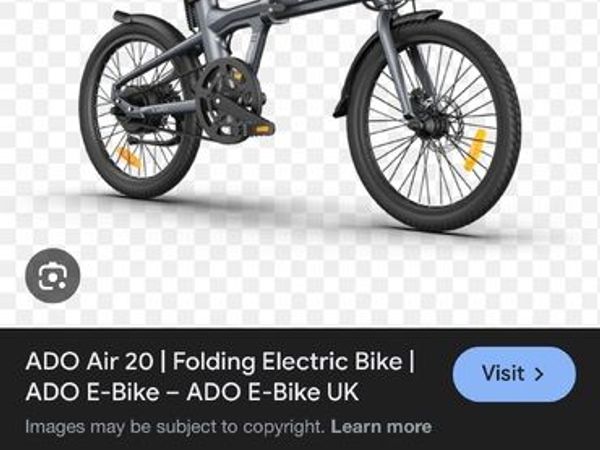Click the yellow reflector on front wheel
The width and height of the screenshot is (600, 450).
coord(474,149)
